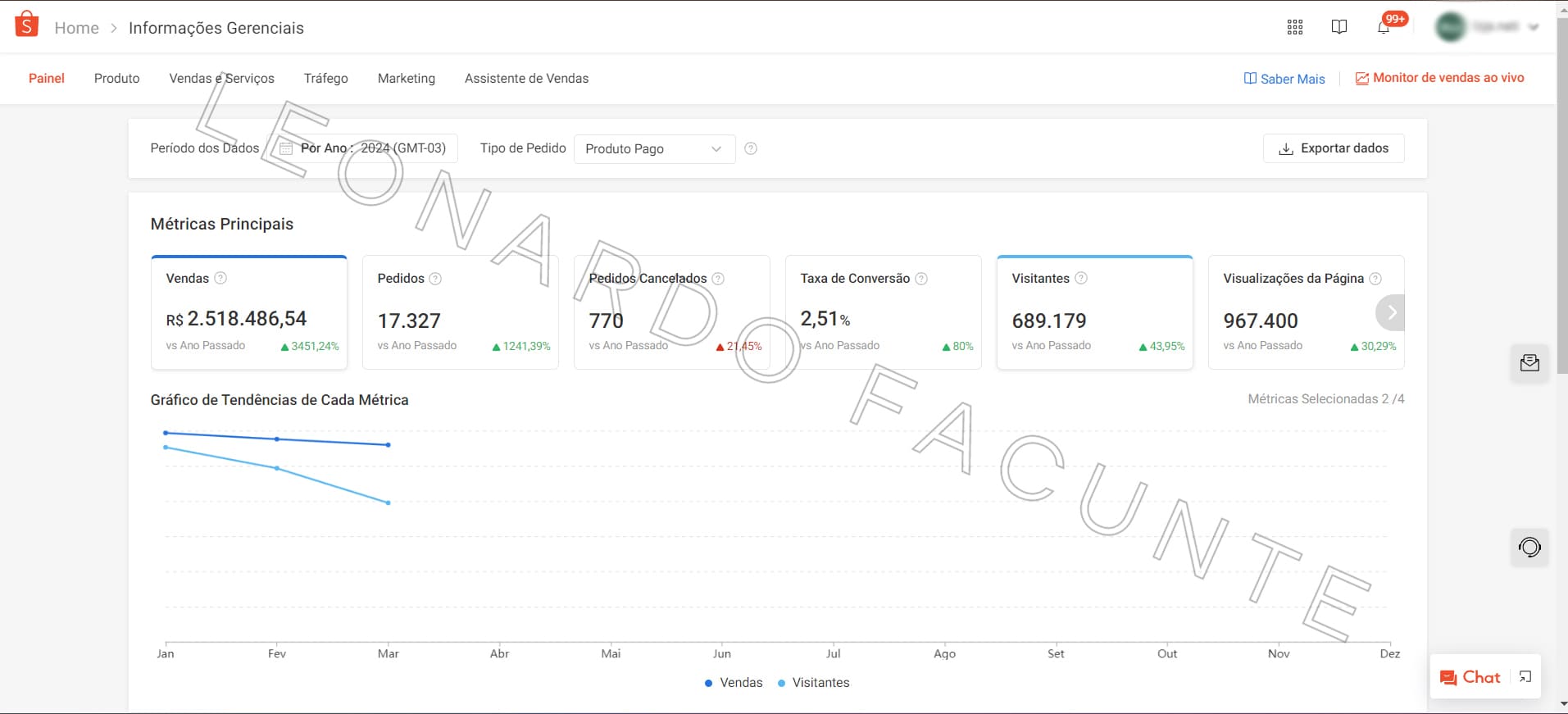Image resolution: width=1568 pixels, height=714 pixels.
Task: Toggle the Vendas metric card
Action: 249,312
